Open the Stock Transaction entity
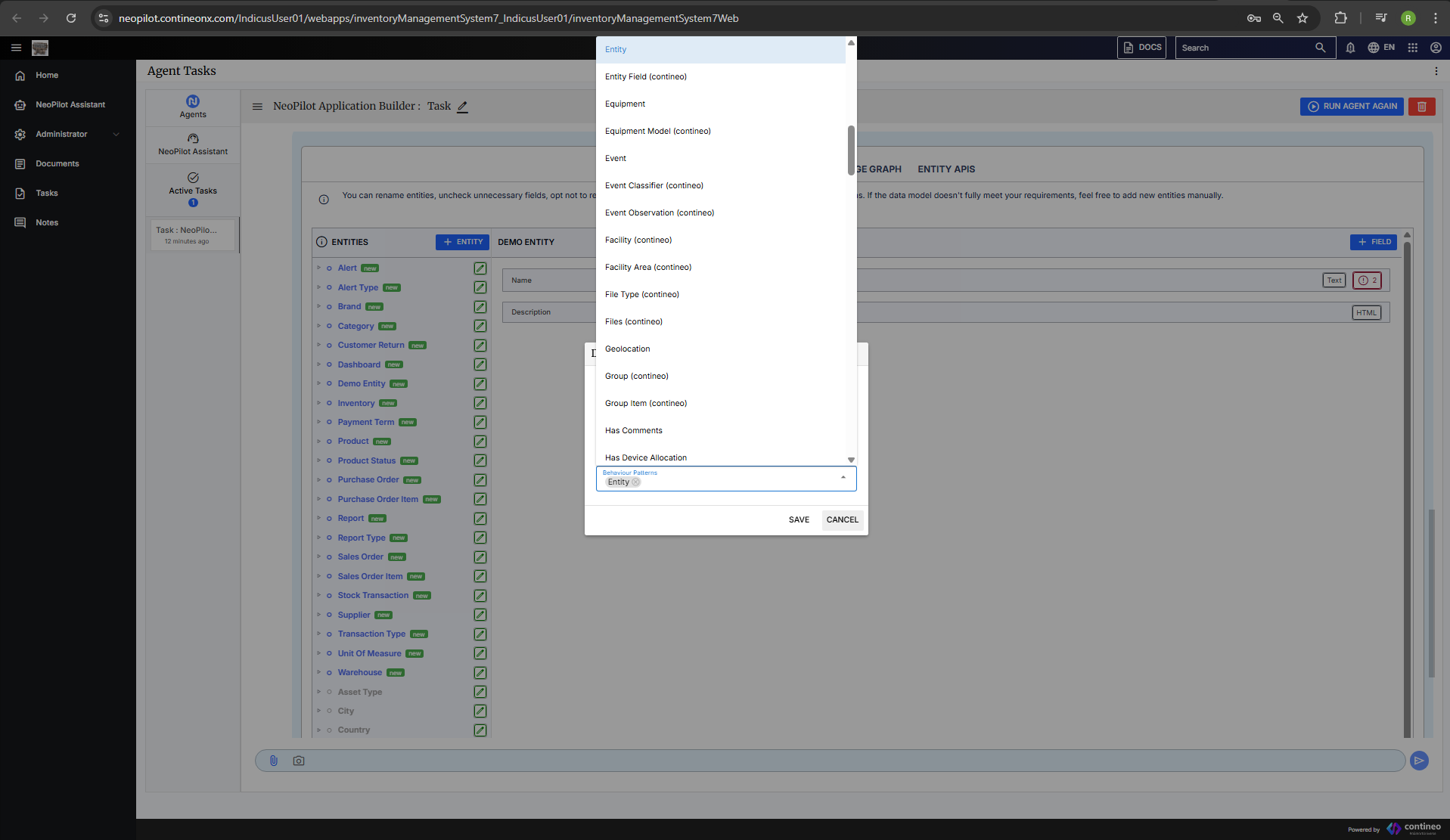Viewport: 1450px width, 840px height. (373, 596)
